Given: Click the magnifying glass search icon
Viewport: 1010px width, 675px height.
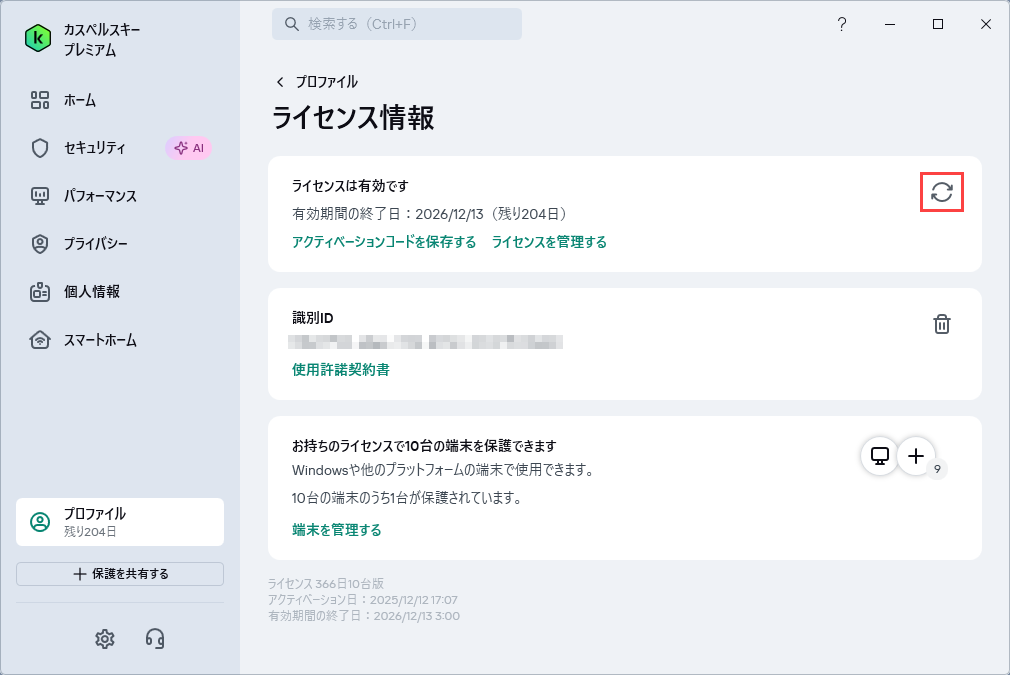Looking at the screenshot, I should pos(292,24).
